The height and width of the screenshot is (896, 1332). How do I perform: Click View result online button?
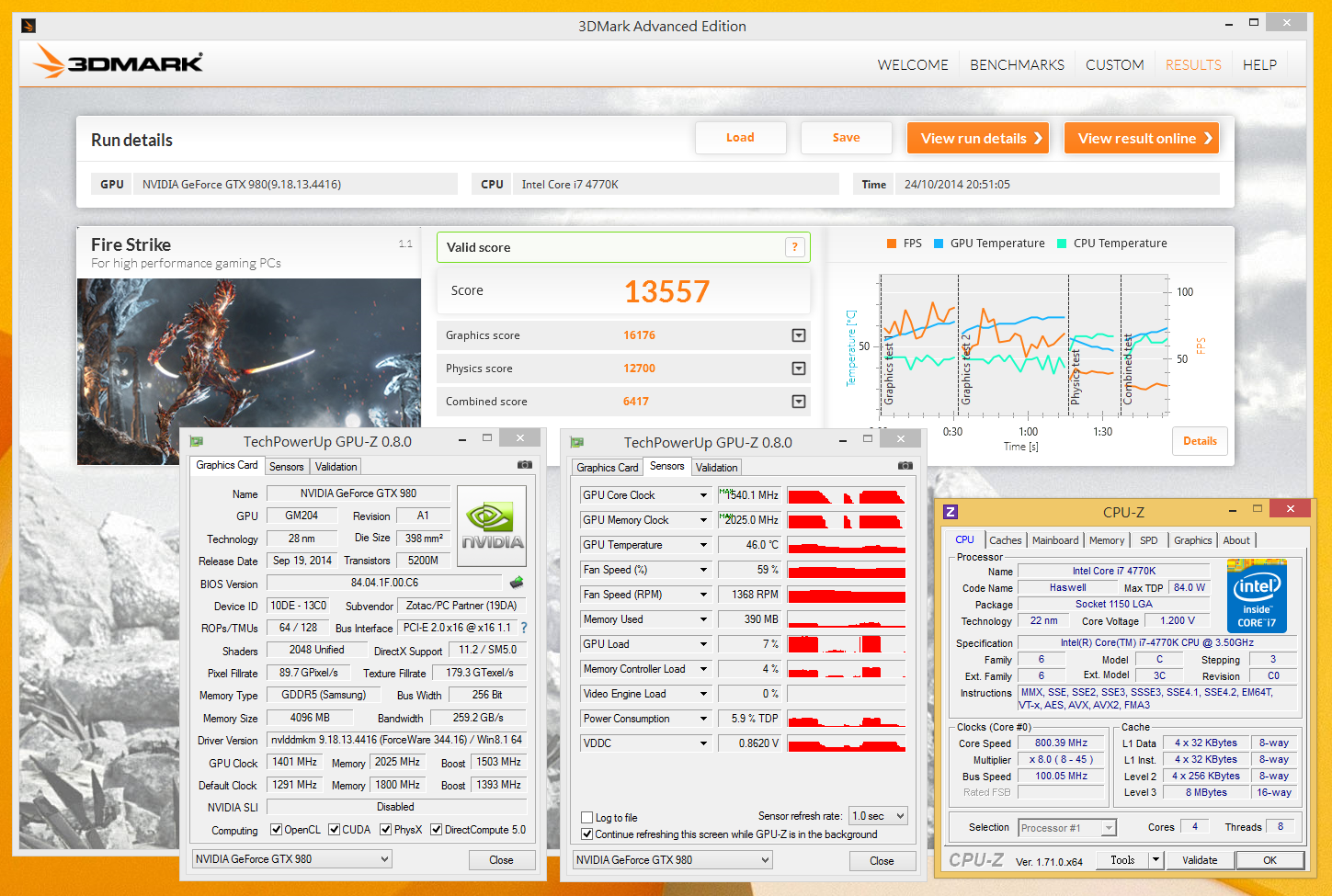pos(1142,139)
